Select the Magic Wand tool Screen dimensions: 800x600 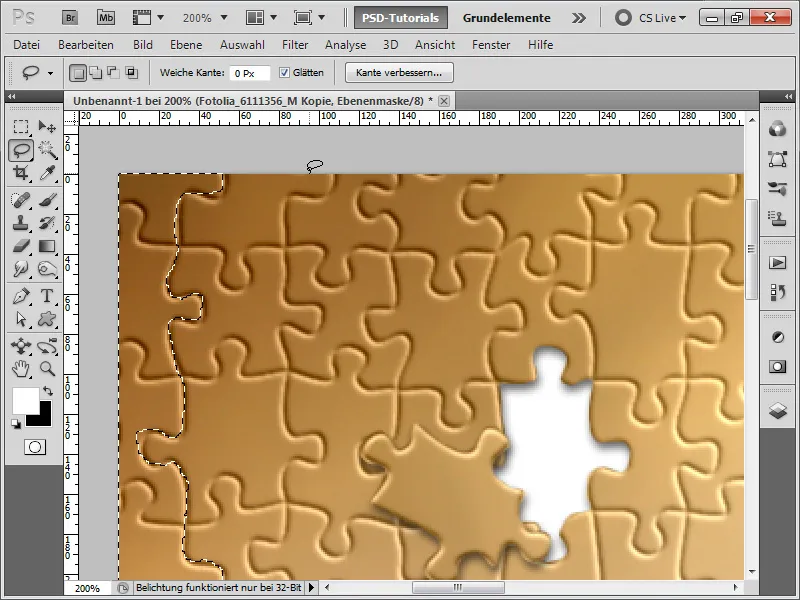pos(47,150)
